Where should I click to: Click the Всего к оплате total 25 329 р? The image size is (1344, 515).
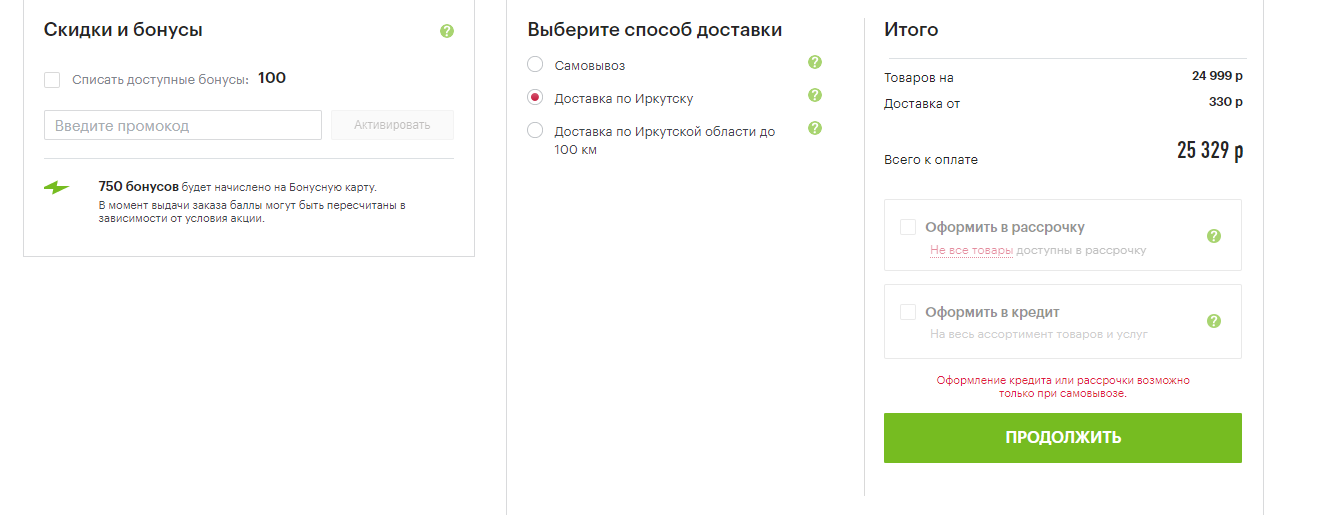point(1210,152)
